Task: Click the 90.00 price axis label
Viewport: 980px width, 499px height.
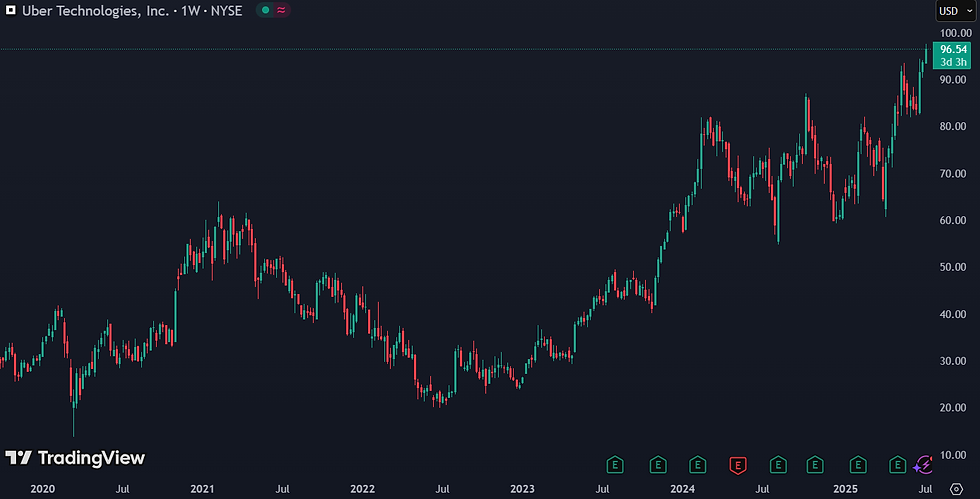Action: [x=952, y=79]
